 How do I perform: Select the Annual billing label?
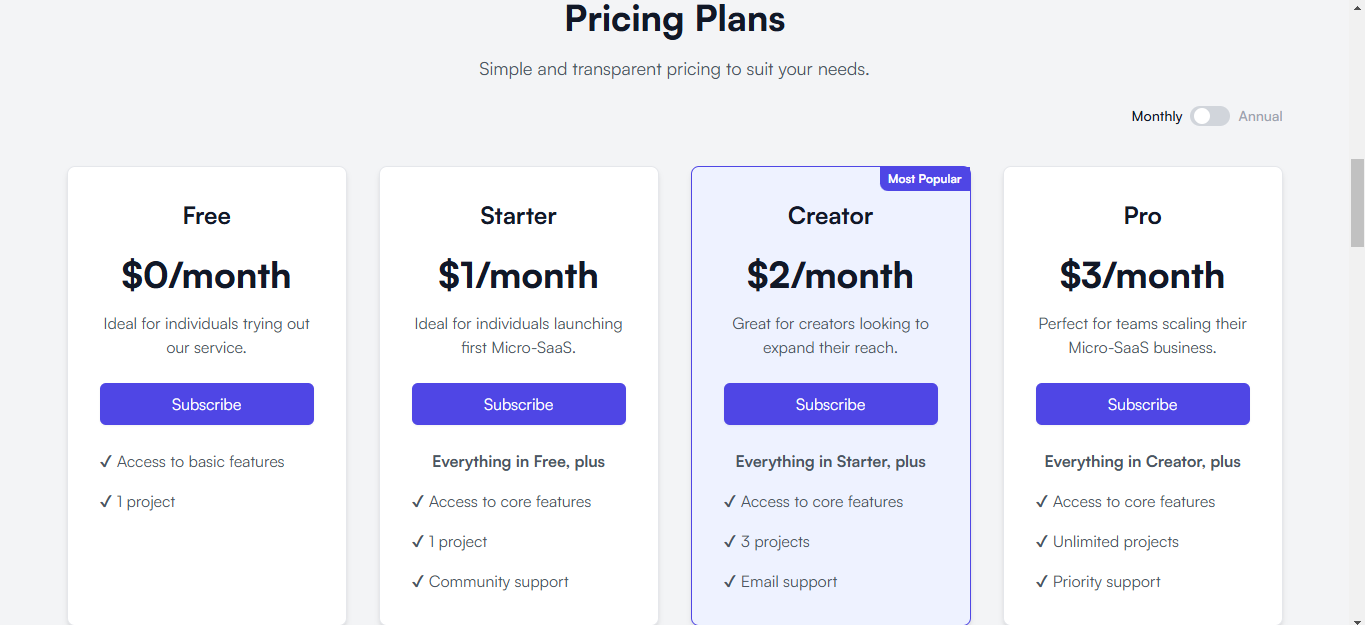1260,116
